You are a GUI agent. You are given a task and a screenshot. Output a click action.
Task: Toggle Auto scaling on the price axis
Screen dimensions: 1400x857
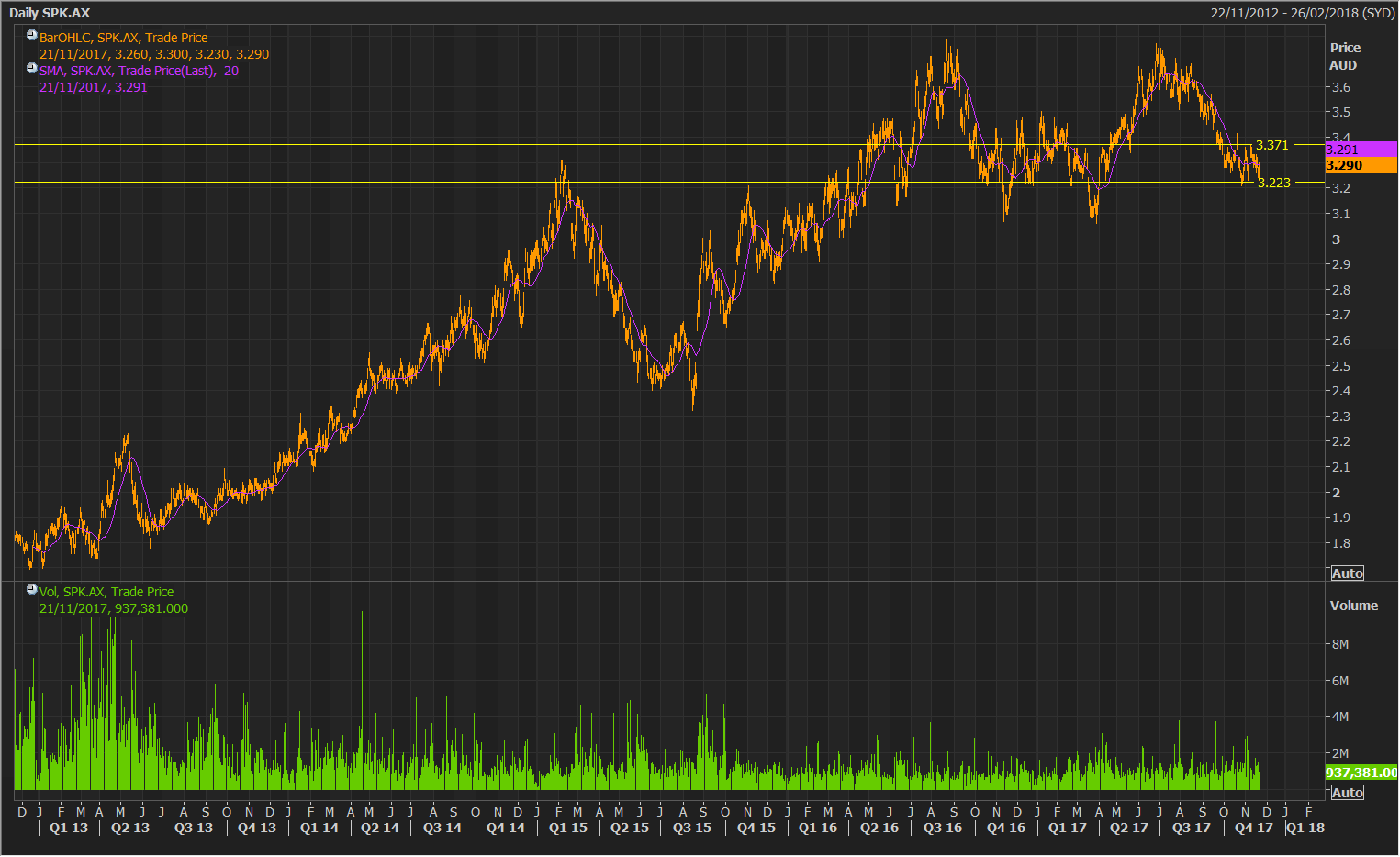coord(1348,573)
